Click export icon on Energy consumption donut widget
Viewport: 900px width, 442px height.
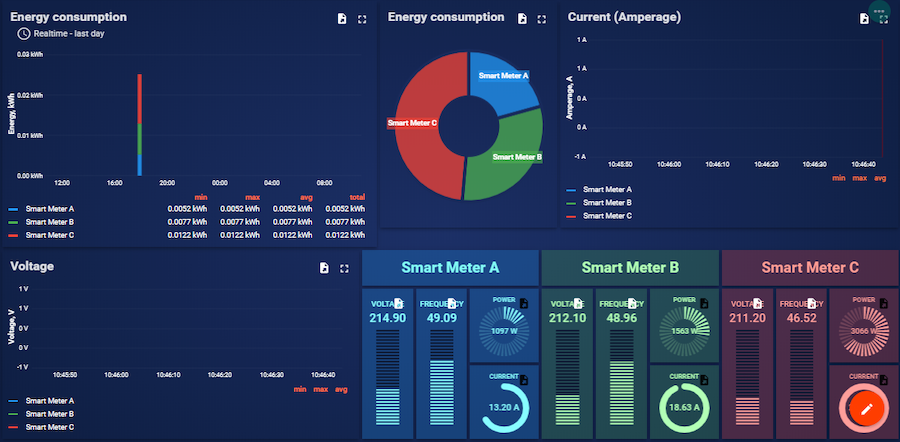522,19
